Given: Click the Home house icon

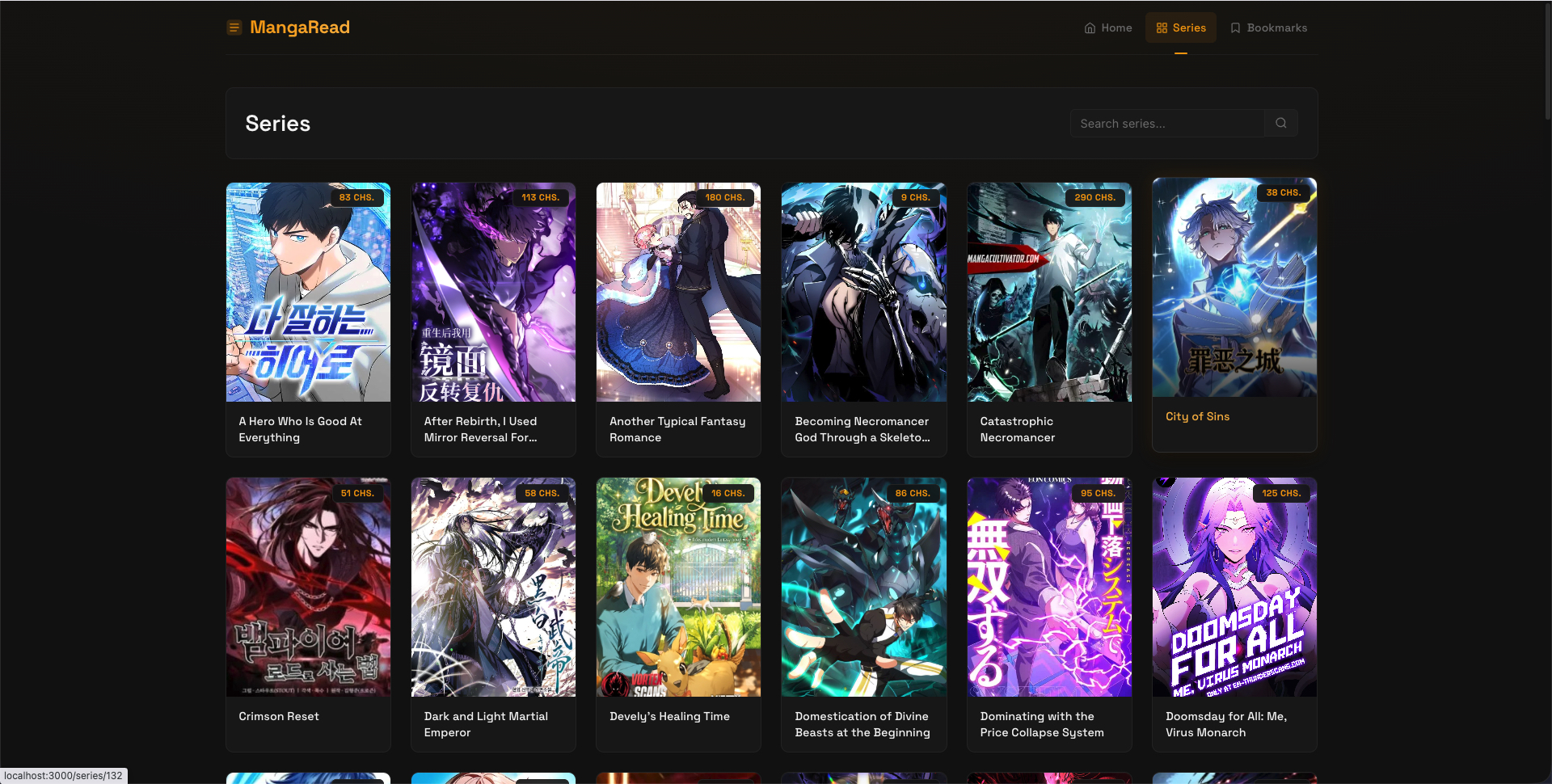Looking at the screenshot, I should tap(1090, 27).
